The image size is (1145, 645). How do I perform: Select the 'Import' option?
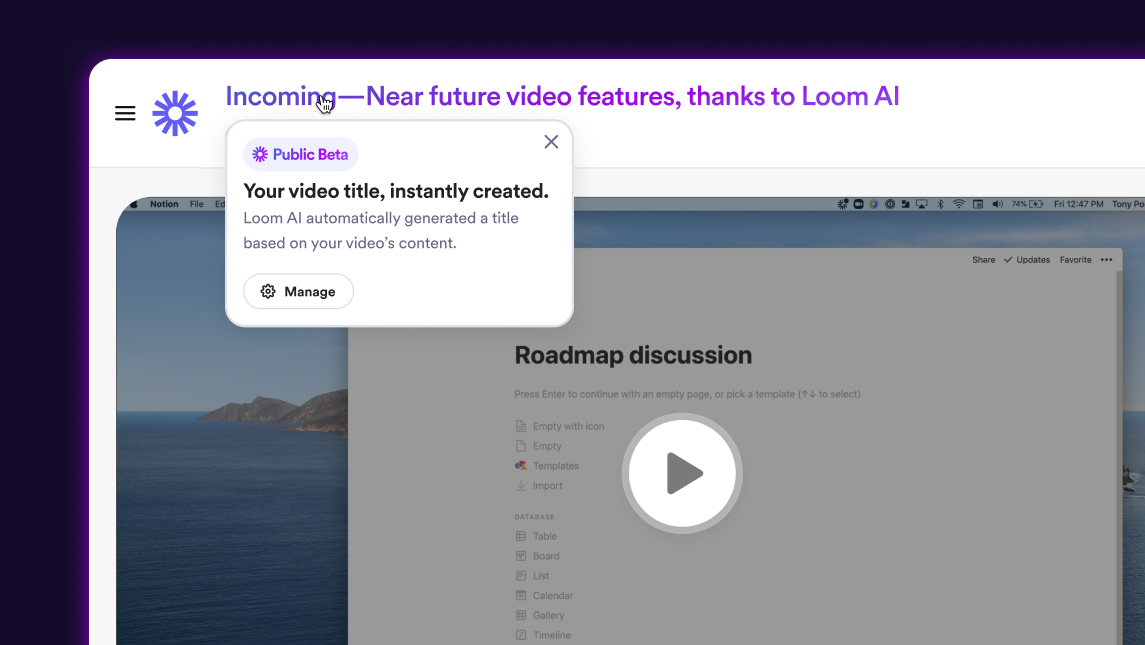[539, 485]
